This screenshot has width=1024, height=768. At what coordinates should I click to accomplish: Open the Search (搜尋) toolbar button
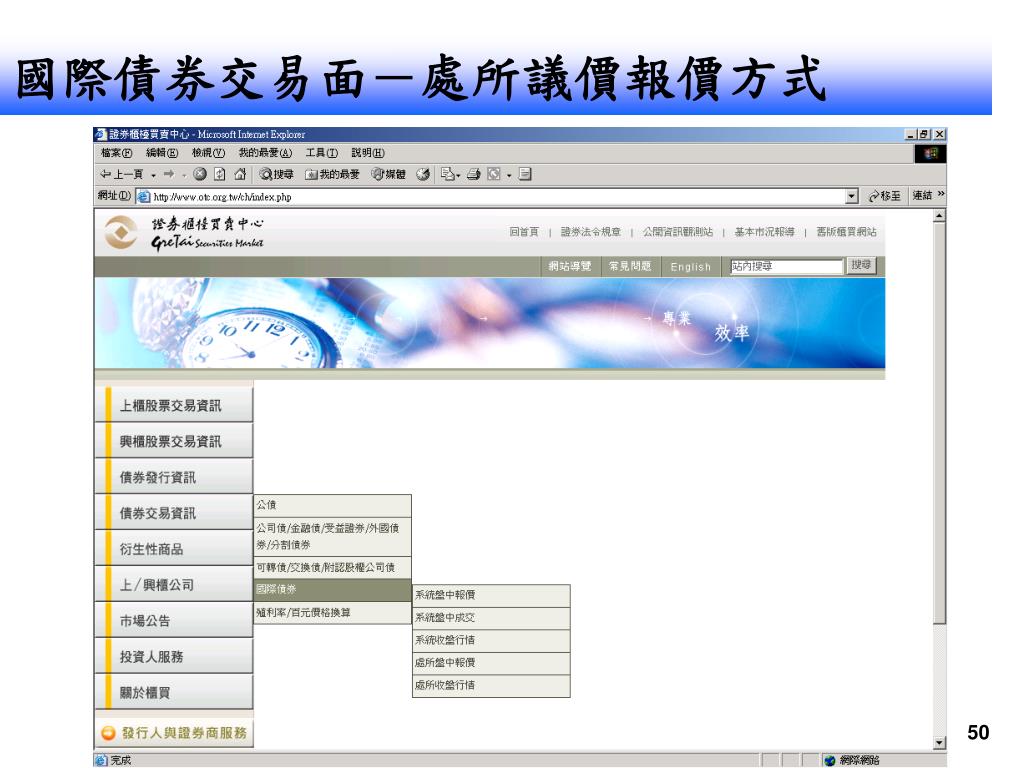tap(276, 174)
